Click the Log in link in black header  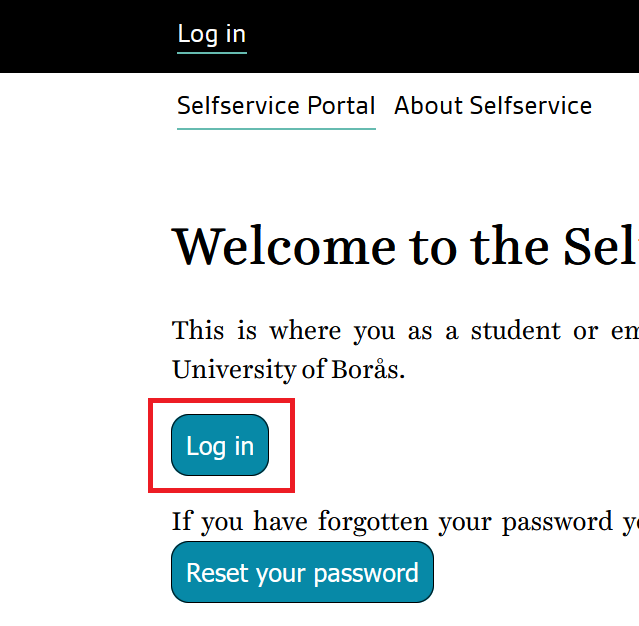[x=211, y=34]
